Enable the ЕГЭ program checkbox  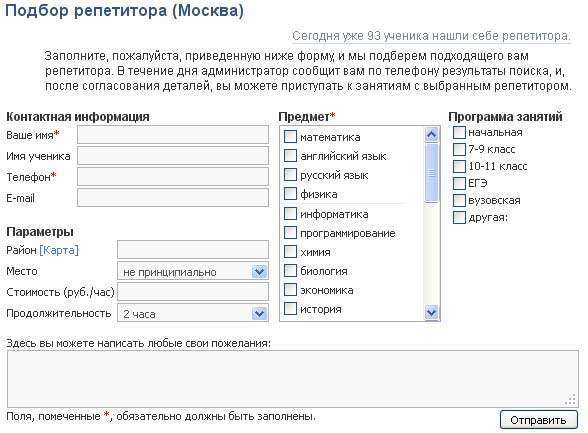coord(459,183)
